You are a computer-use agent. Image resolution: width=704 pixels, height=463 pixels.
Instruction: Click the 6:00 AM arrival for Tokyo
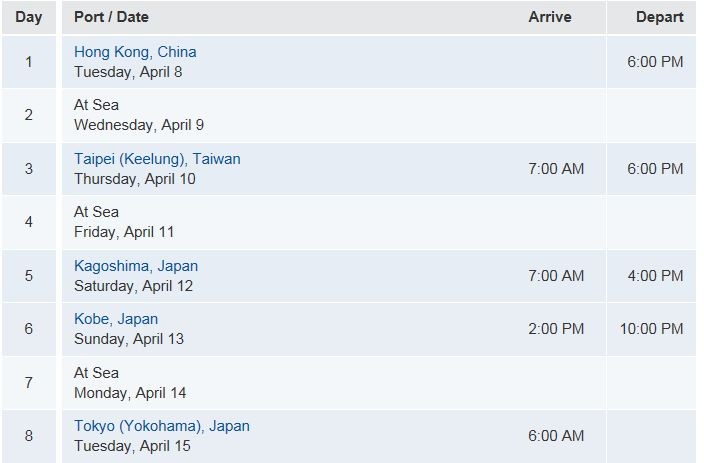(x=556, y=436)
